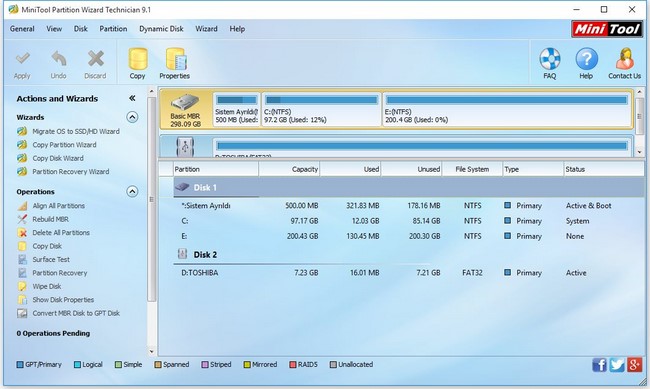650x389 pixels.
Task: Click the FAT32 file system cell
Action: coord(472,273)
